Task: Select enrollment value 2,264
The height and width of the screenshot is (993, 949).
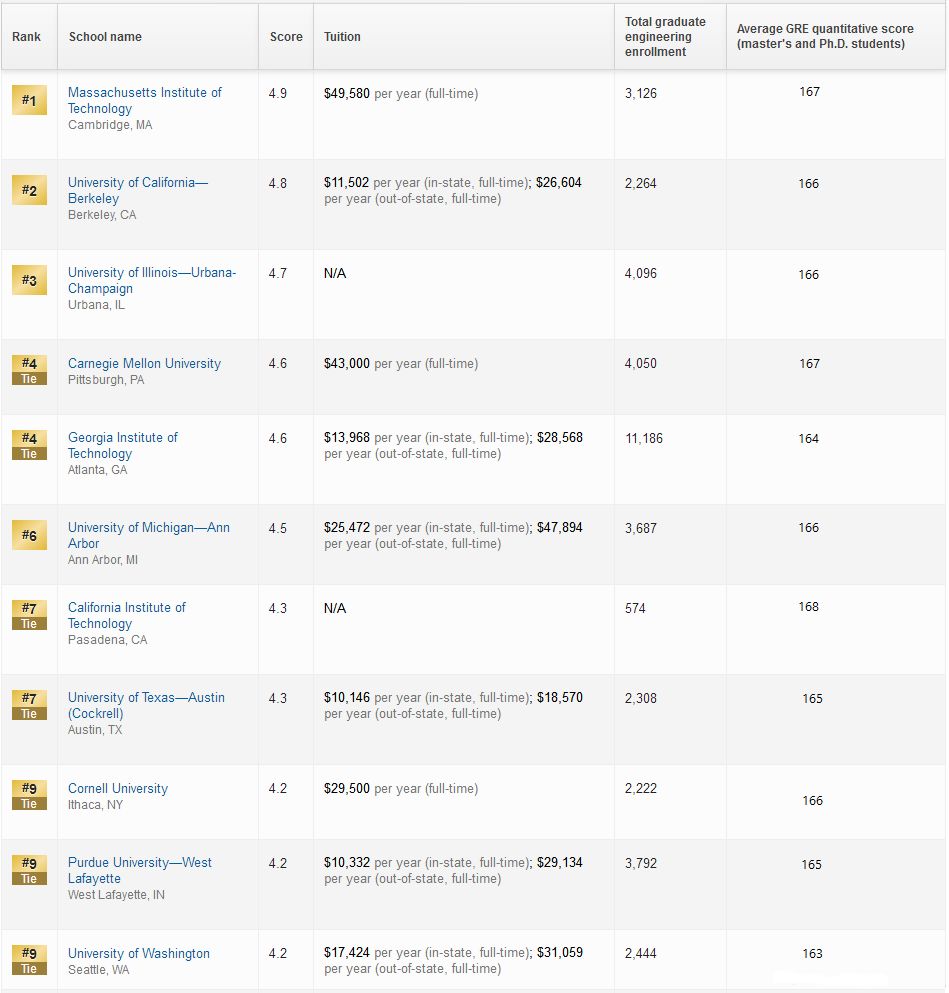Action: point(641,183)
